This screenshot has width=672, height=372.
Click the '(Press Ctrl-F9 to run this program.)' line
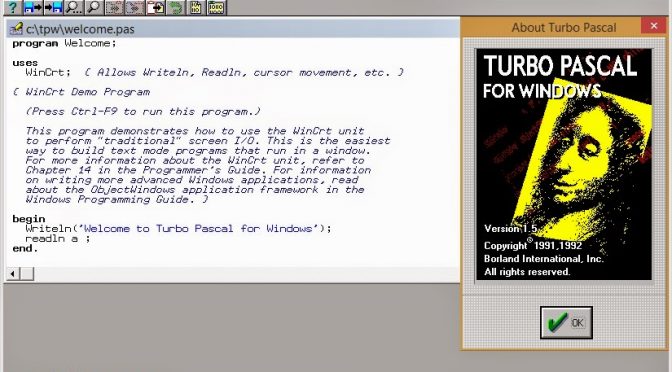143,111
